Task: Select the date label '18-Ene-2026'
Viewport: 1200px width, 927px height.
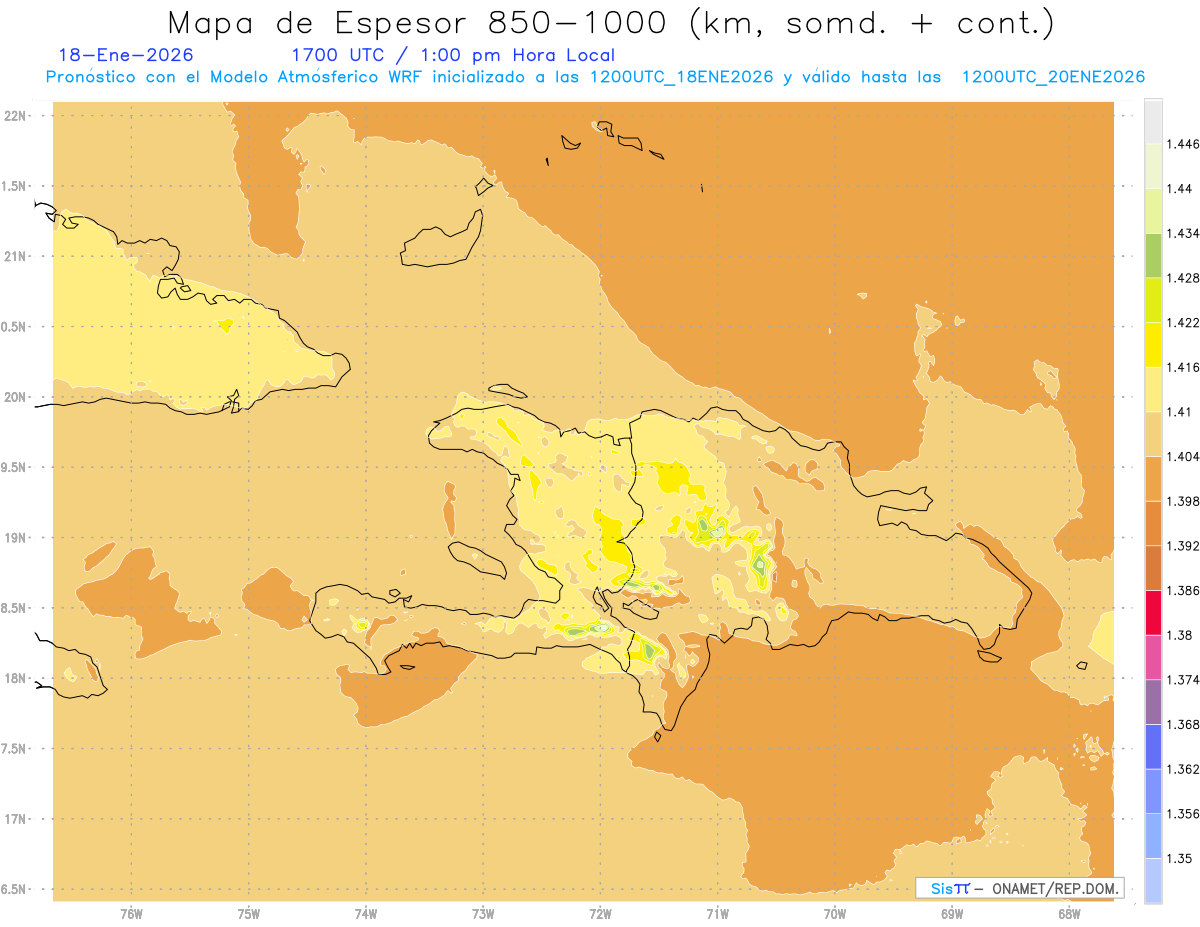Action: (x=126, y=55)
